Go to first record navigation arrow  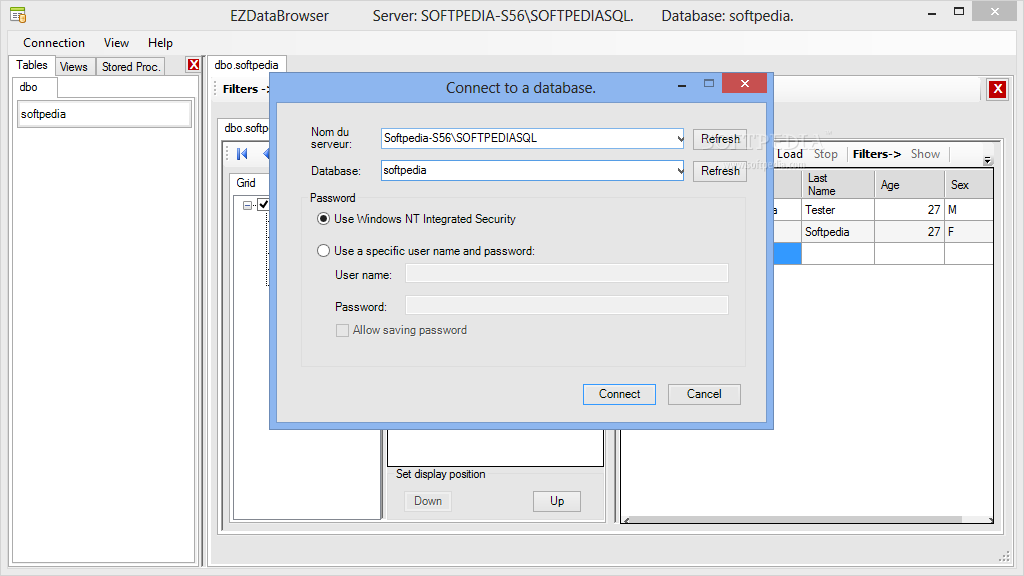[242, 153]
